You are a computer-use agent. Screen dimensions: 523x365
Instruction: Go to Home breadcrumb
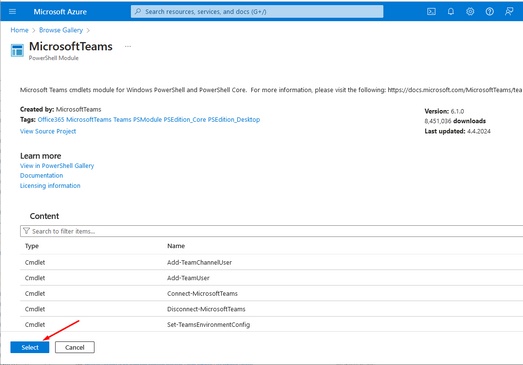click(19, 30)
